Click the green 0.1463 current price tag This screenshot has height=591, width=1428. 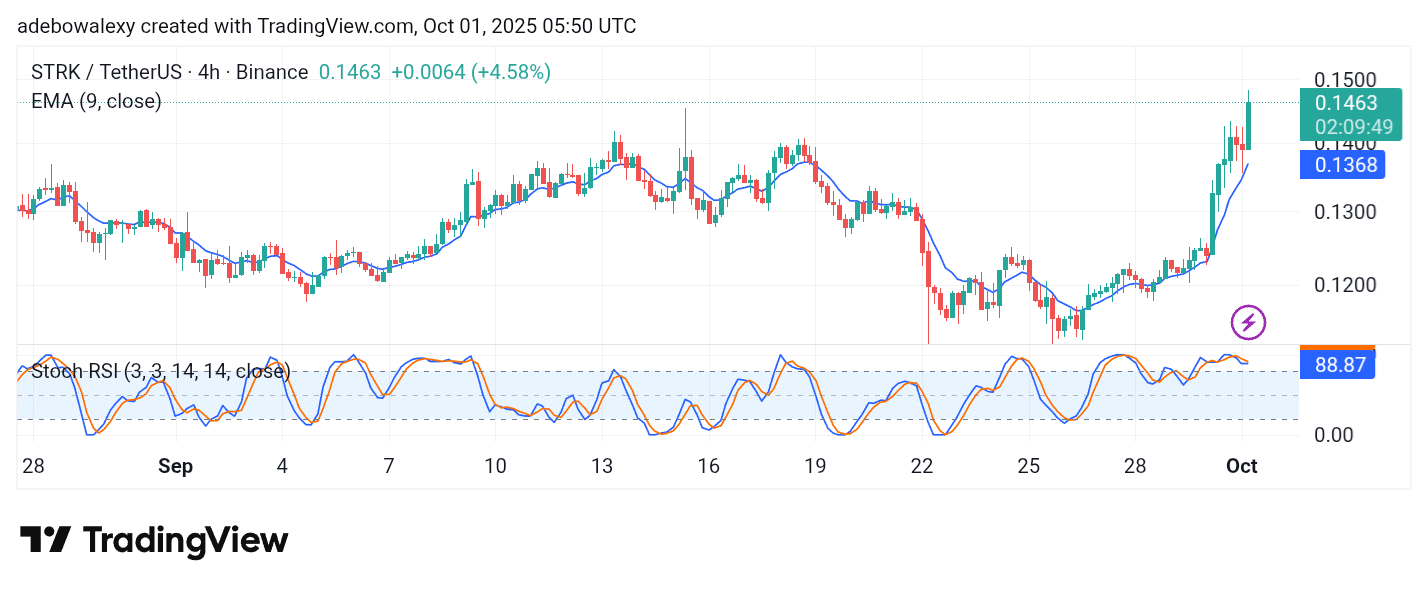(1345, 103)
